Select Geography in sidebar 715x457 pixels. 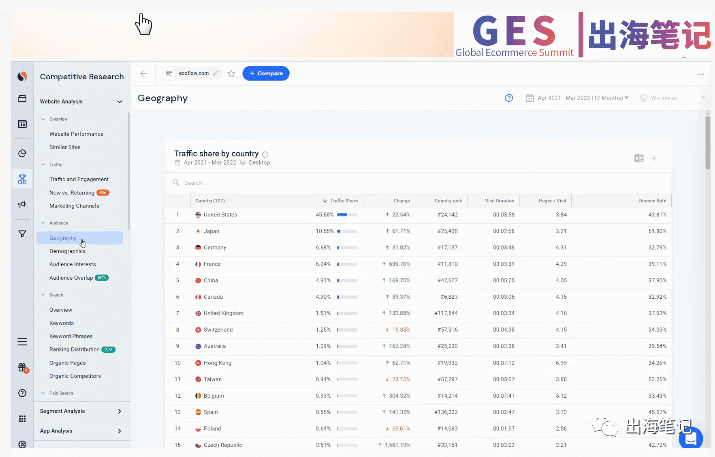point(80,238)
